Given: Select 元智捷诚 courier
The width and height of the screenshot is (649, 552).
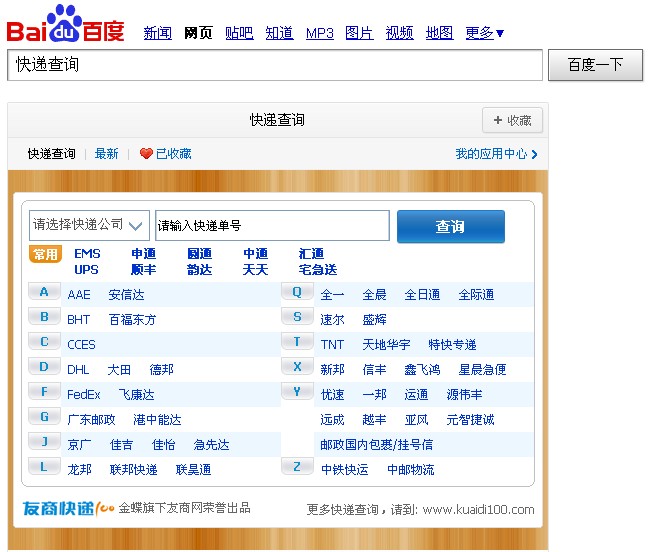Looking at the screenshot, I should click(470, 420).
